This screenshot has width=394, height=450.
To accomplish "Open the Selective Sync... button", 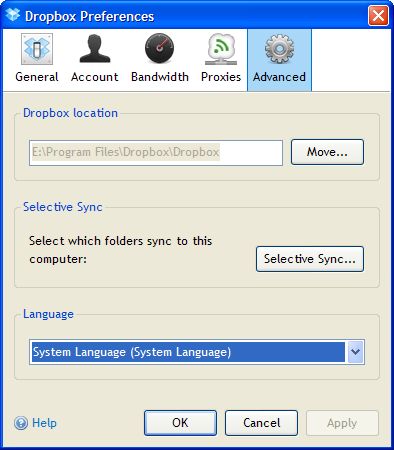I will click(310, 259).
